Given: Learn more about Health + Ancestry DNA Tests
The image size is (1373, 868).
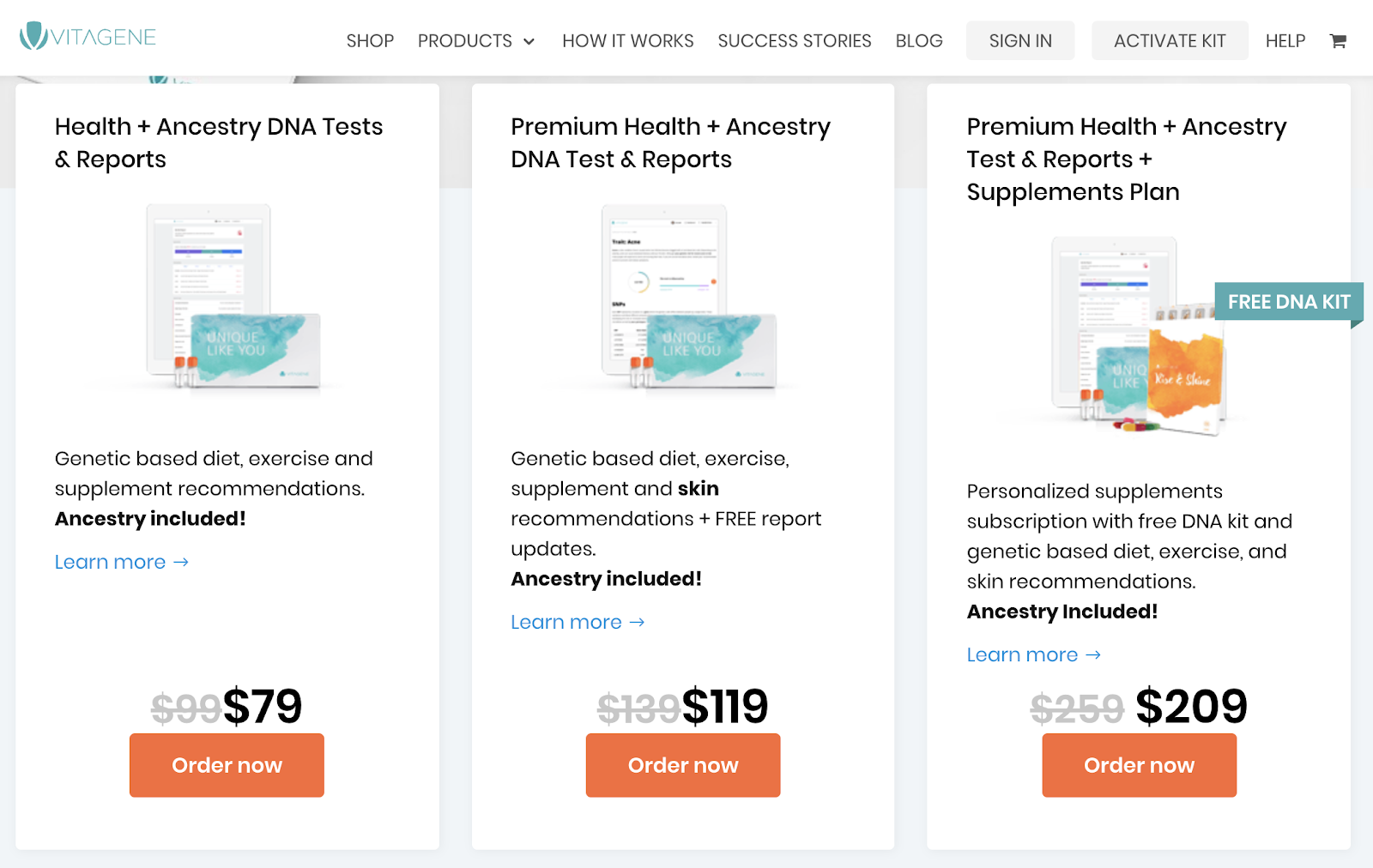Looking at the screenshot, I should (121, 562).
